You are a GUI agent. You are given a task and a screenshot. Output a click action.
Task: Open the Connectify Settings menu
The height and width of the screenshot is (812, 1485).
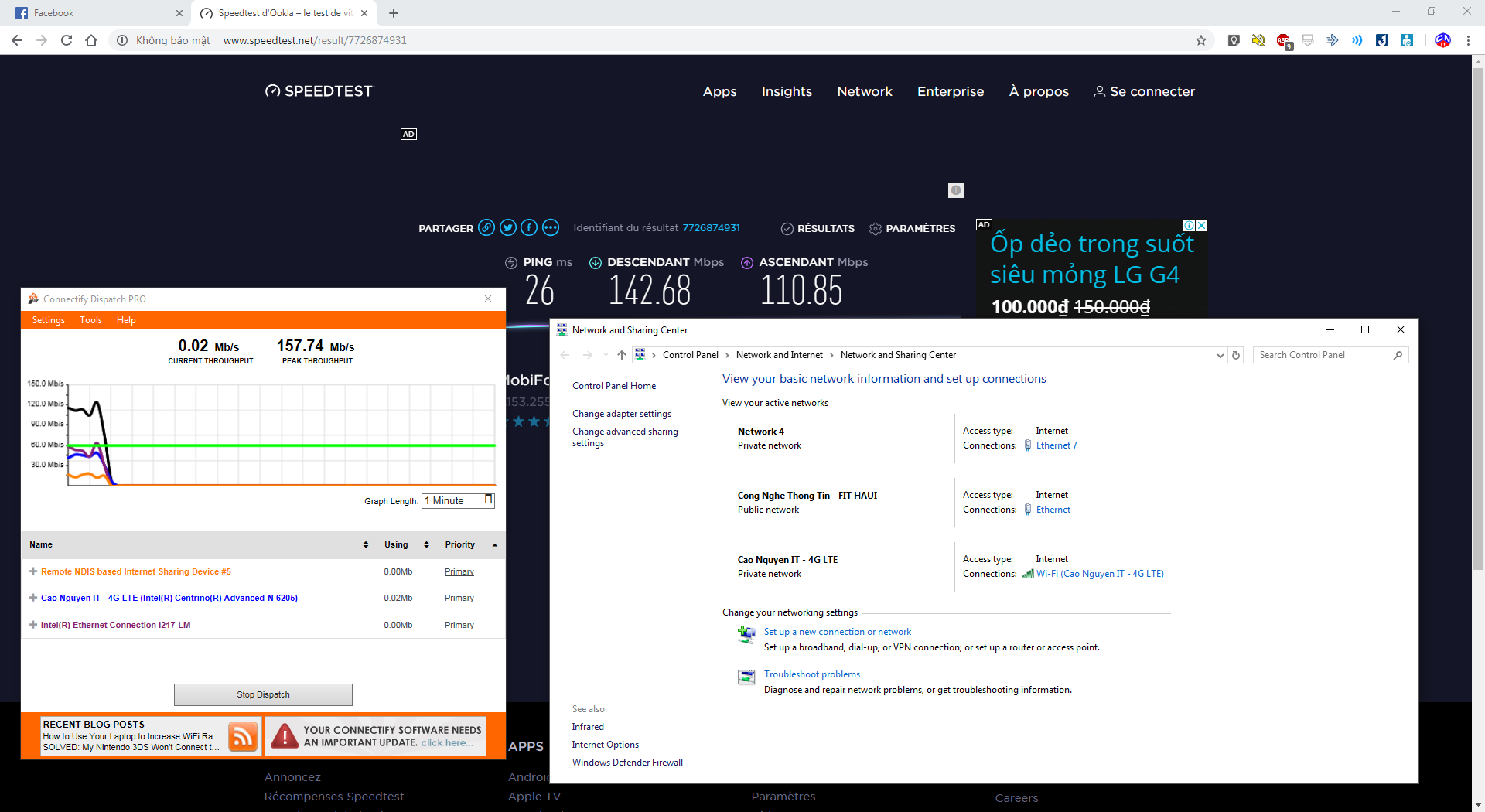[48, 320]
